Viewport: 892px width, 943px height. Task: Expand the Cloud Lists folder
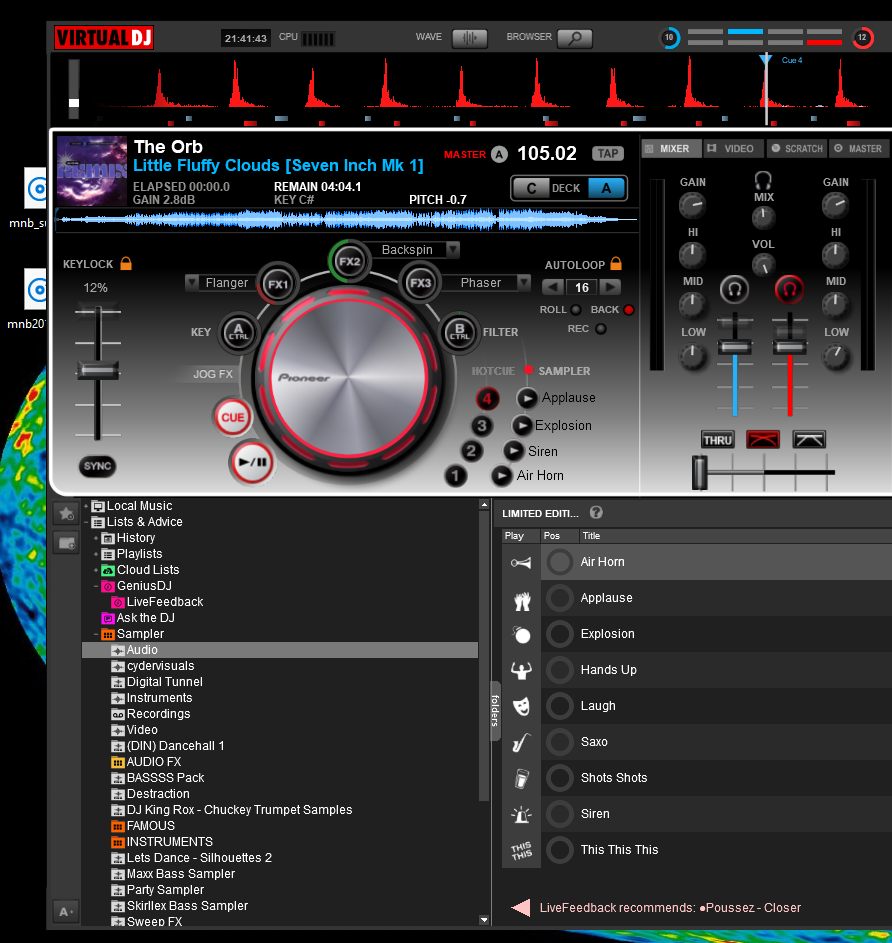[x=96, y=570]
